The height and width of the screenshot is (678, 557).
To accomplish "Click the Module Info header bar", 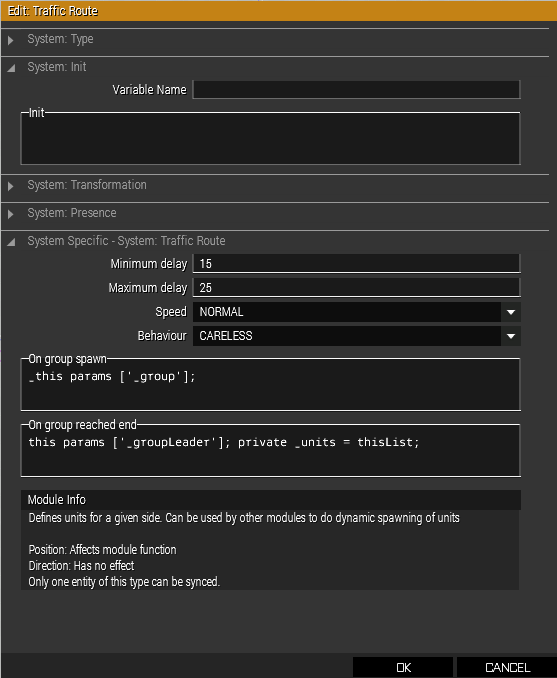I will tap(270, 500).
